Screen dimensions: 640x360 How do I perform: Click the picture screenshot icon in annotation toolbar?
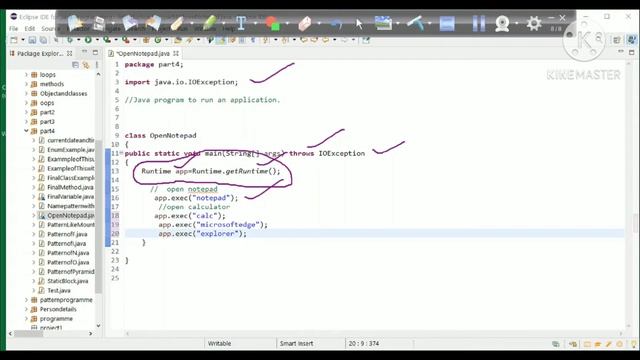(383, 23)
